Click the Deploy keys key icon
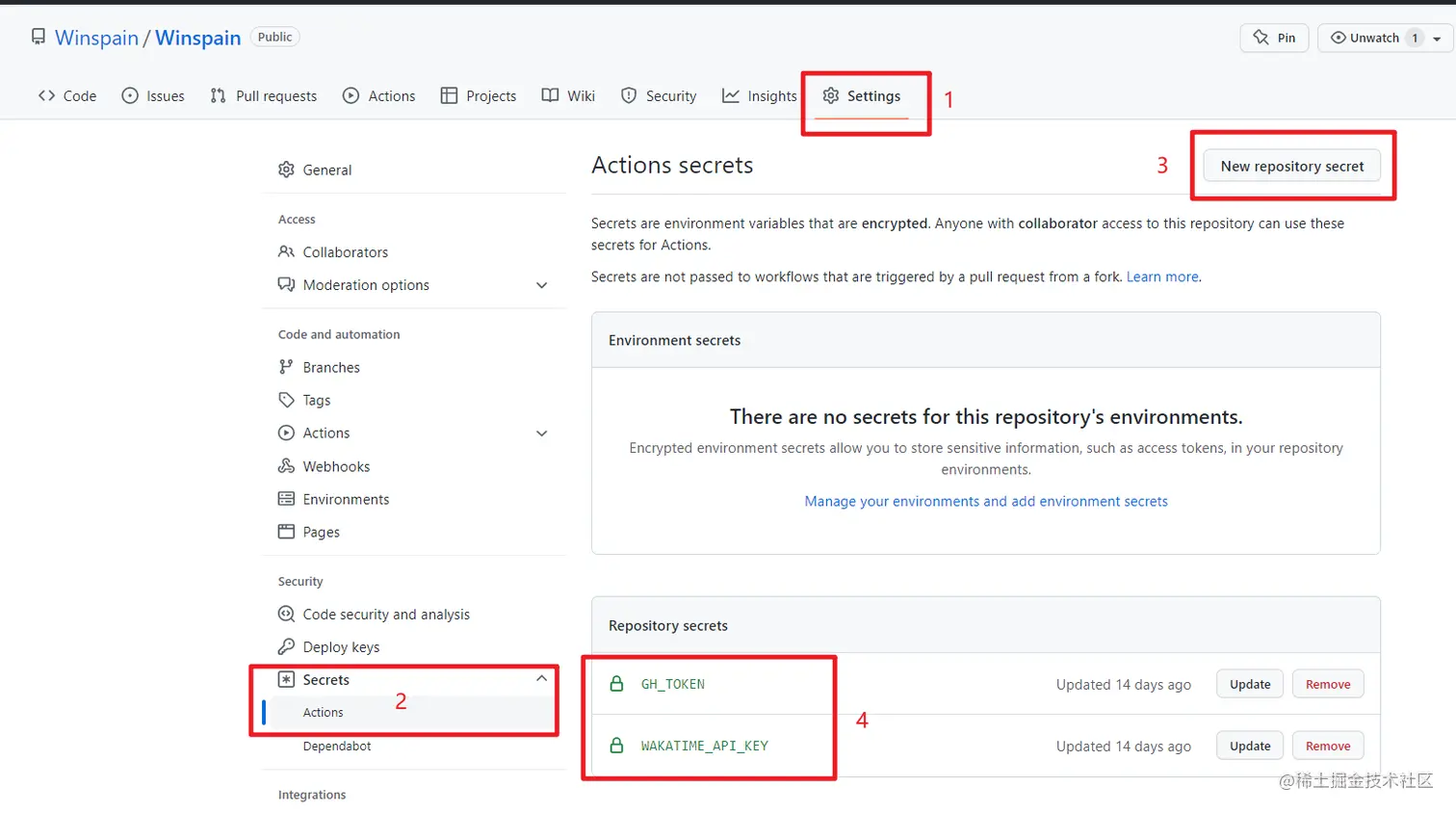 (x=286, y=647)
